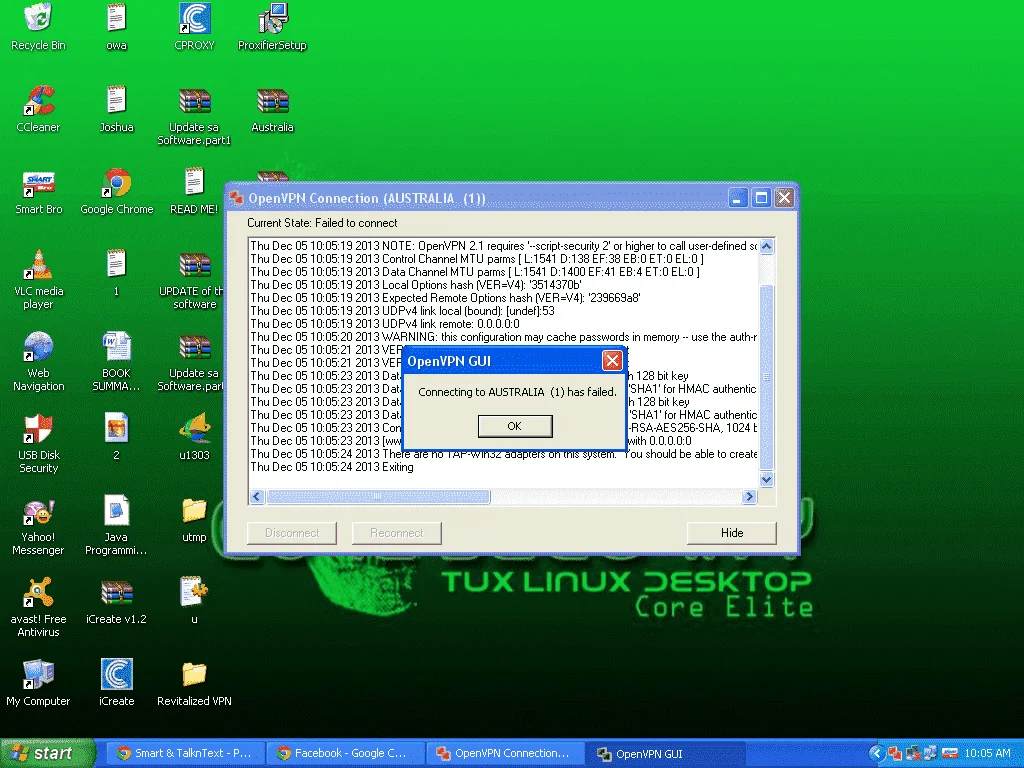This screenshot has height=768, width=1024.
Task: Click the log's horizontal scroll left arrow
Action: point(257,496)
